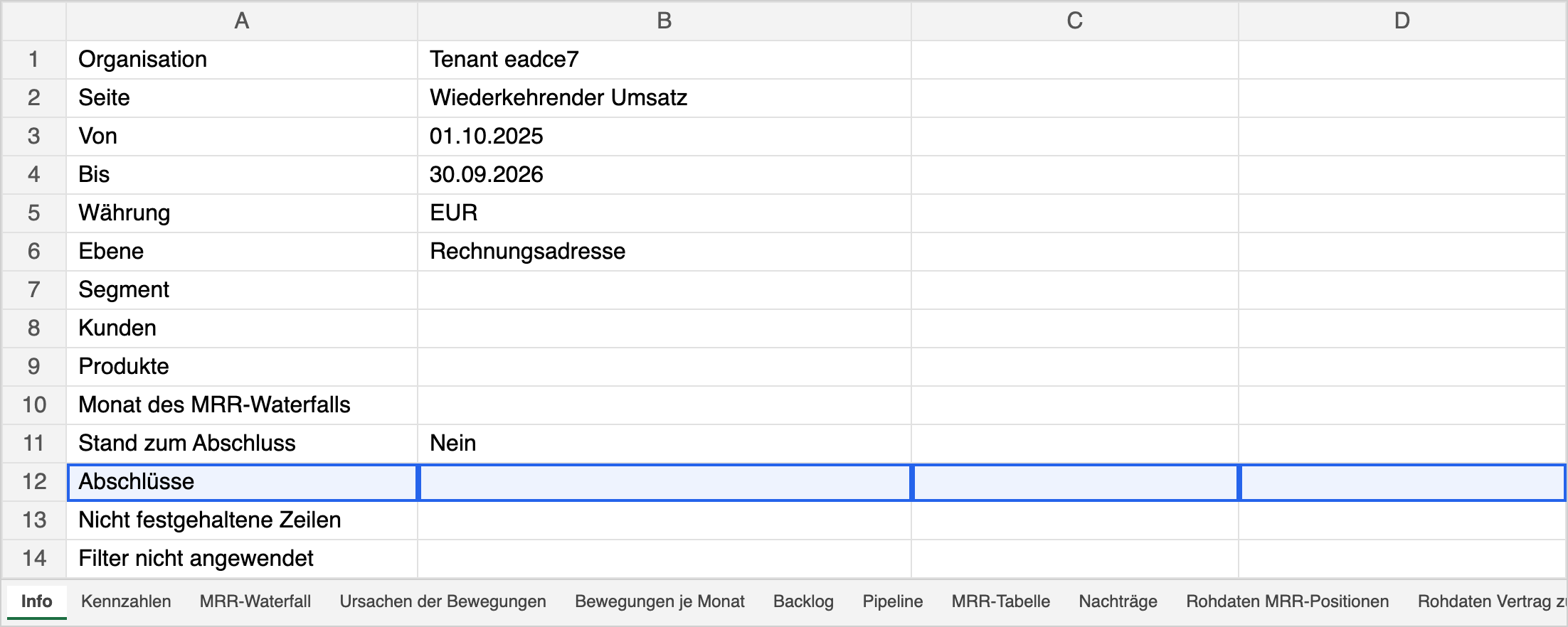Switch to the Kennzahlen sheet tab
1568x627 pixels.
pyautogui.click(x=126, y=601)
